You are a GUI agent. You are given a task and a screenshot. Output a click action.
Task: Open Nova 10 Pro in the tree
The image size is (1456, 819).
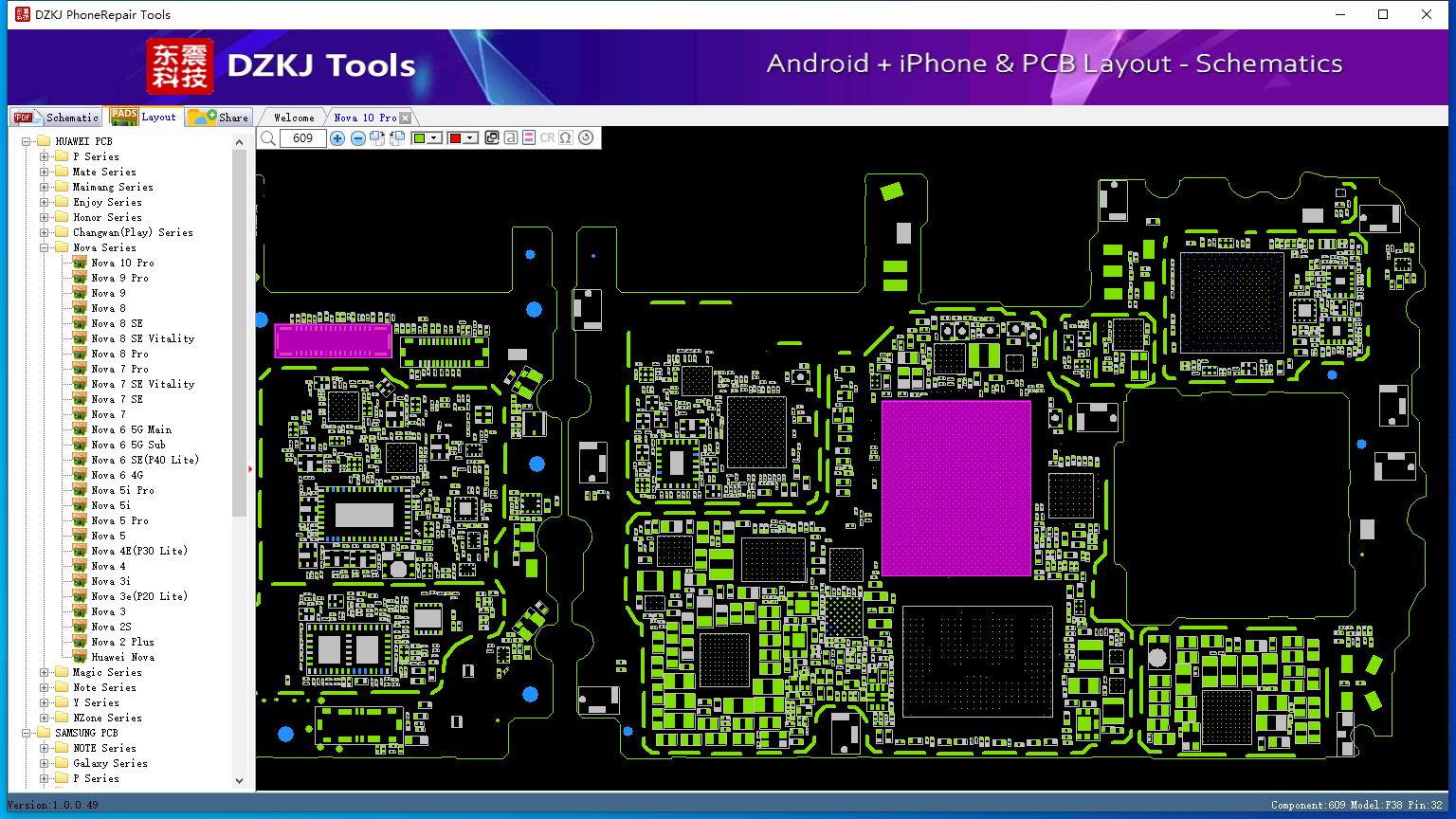point(122,263)
